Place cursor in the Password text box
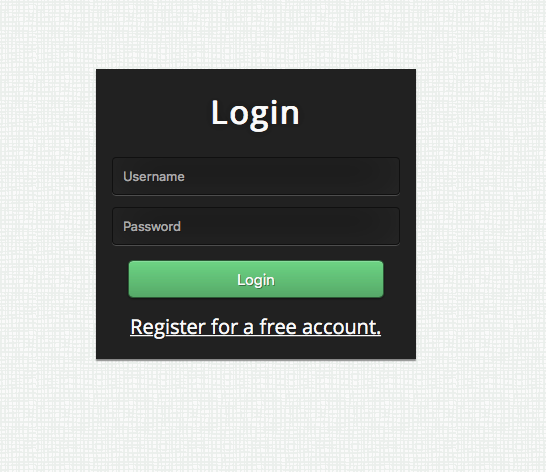 tap(256, 226)
